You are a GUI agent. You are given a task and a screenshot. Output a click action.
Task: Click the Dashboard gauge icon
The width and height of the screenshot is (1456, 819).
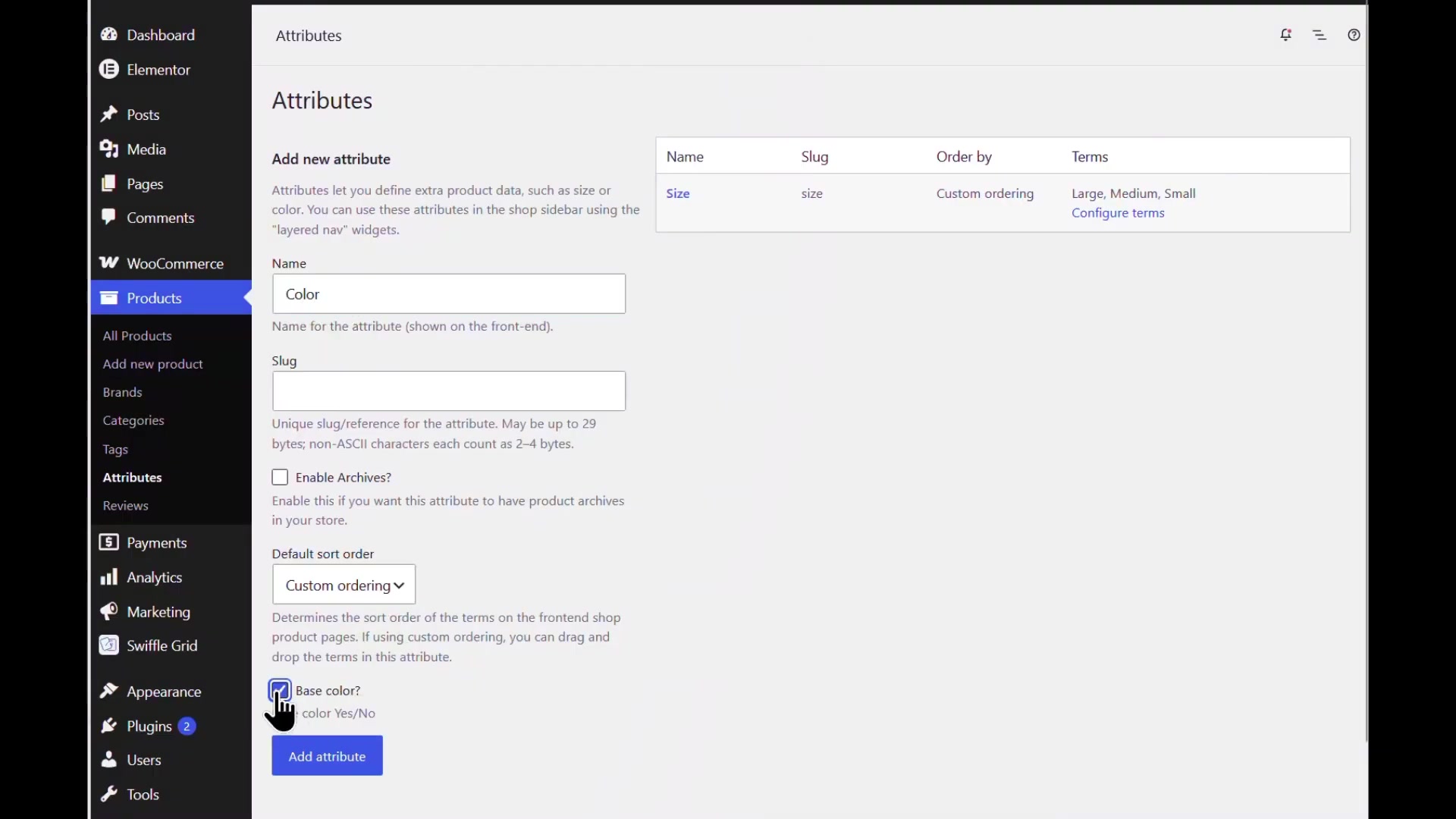pos(109,35)
